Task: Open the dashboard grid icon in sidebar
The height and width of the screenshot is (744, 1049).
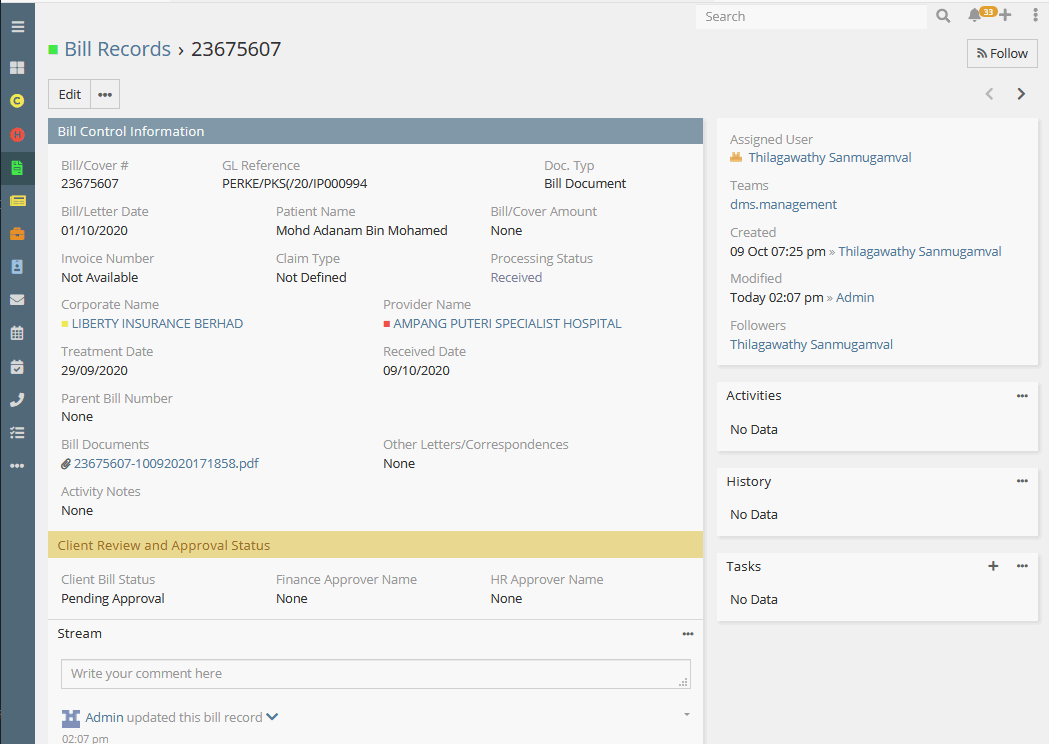Action: (17, 68)
